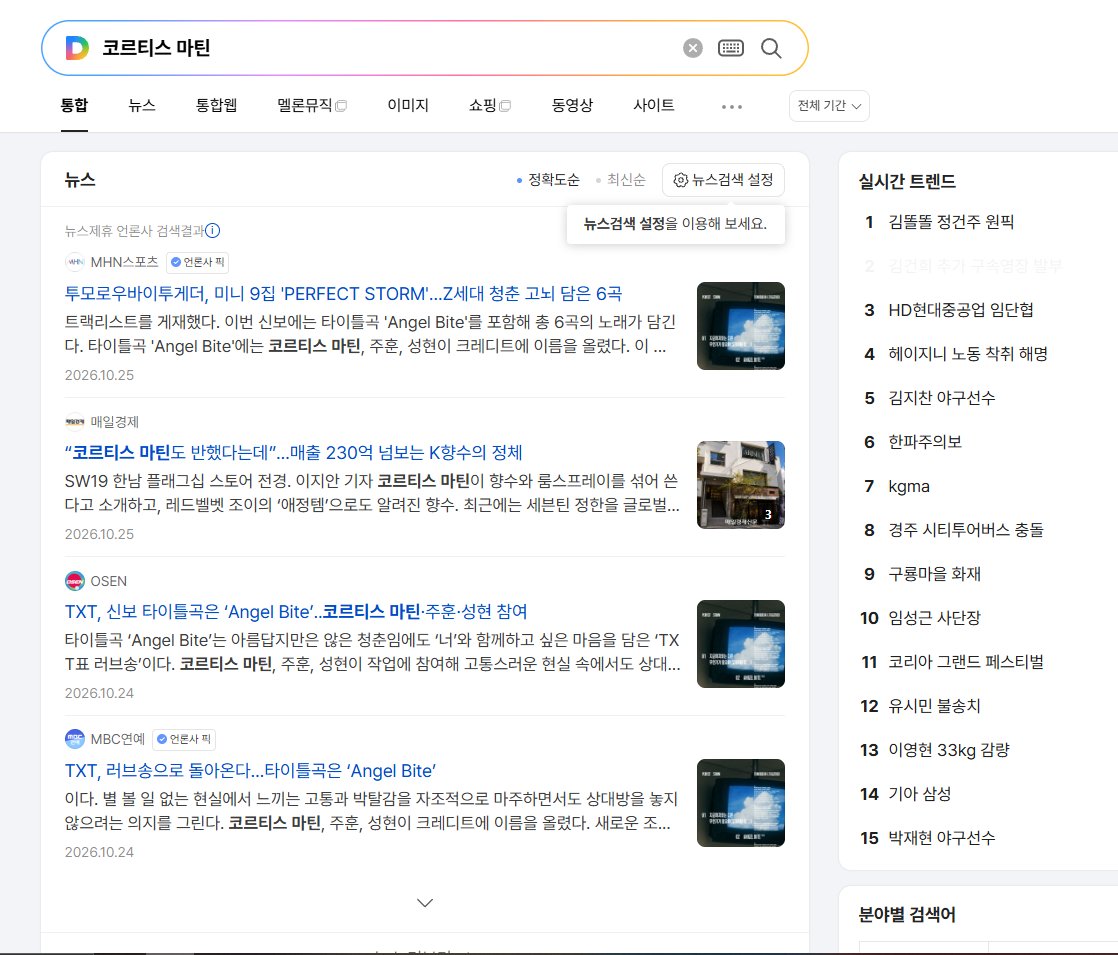Open the 투모로우바이투게더 미니 9집 article headline
Image resolution: width=1118 pixels, height=955 pixels.
[x=344, y=294]
